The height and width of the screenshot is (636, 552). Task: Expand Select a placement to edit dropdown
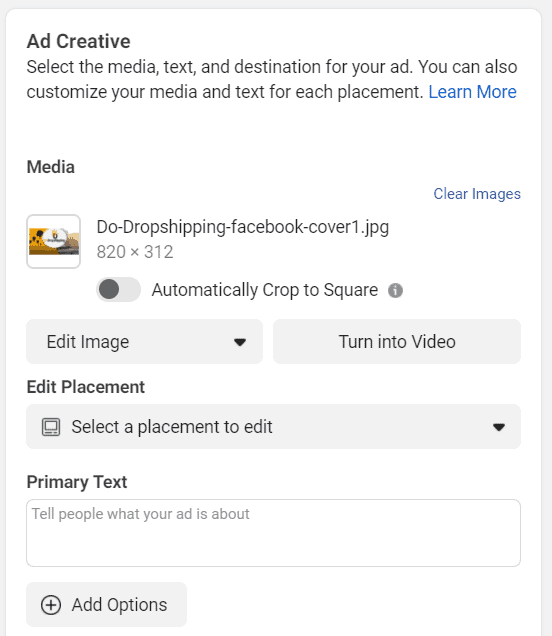273,426
